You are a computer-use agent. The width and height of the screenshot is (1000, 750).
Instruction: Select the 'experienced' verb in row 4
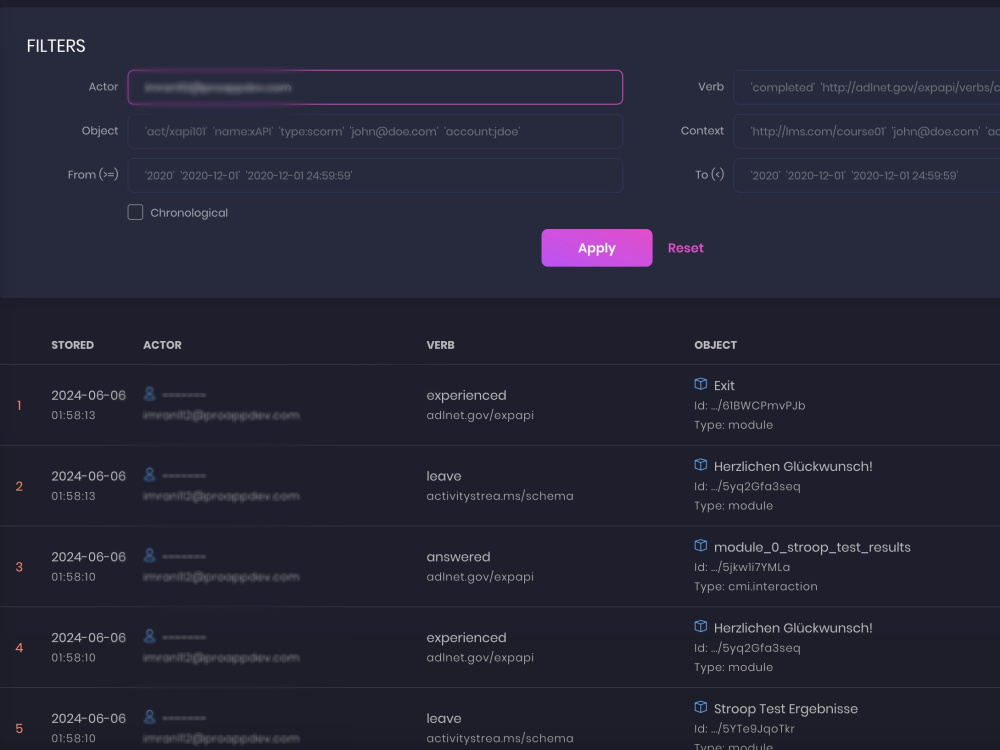pos(466,638)
